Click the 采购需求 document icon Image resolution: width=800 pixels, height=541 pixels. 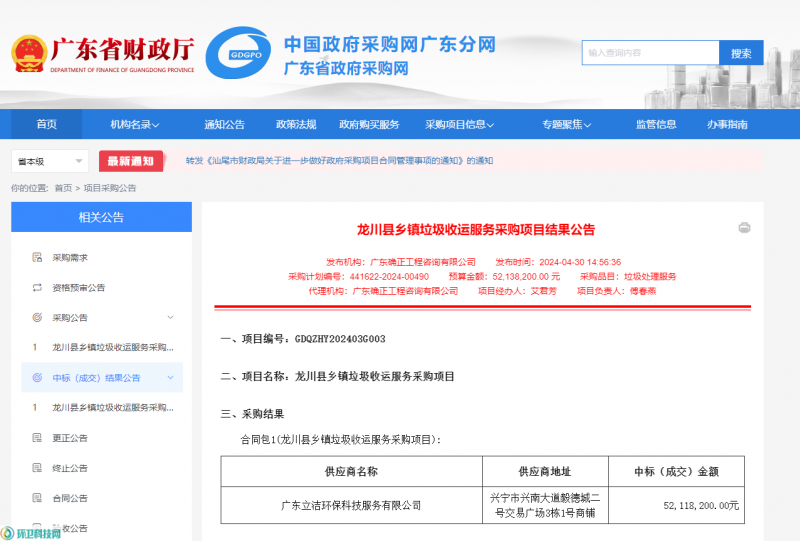[37, 257]
